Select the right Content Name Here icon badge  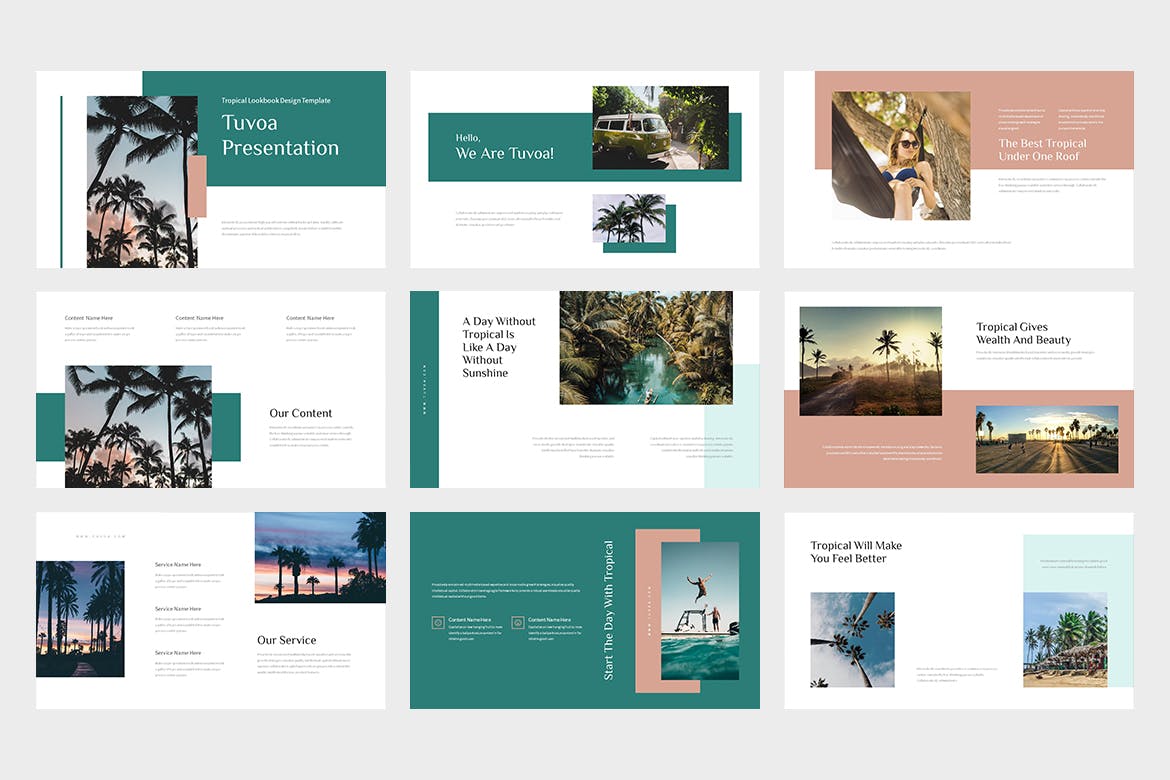(x=518, y=621)
